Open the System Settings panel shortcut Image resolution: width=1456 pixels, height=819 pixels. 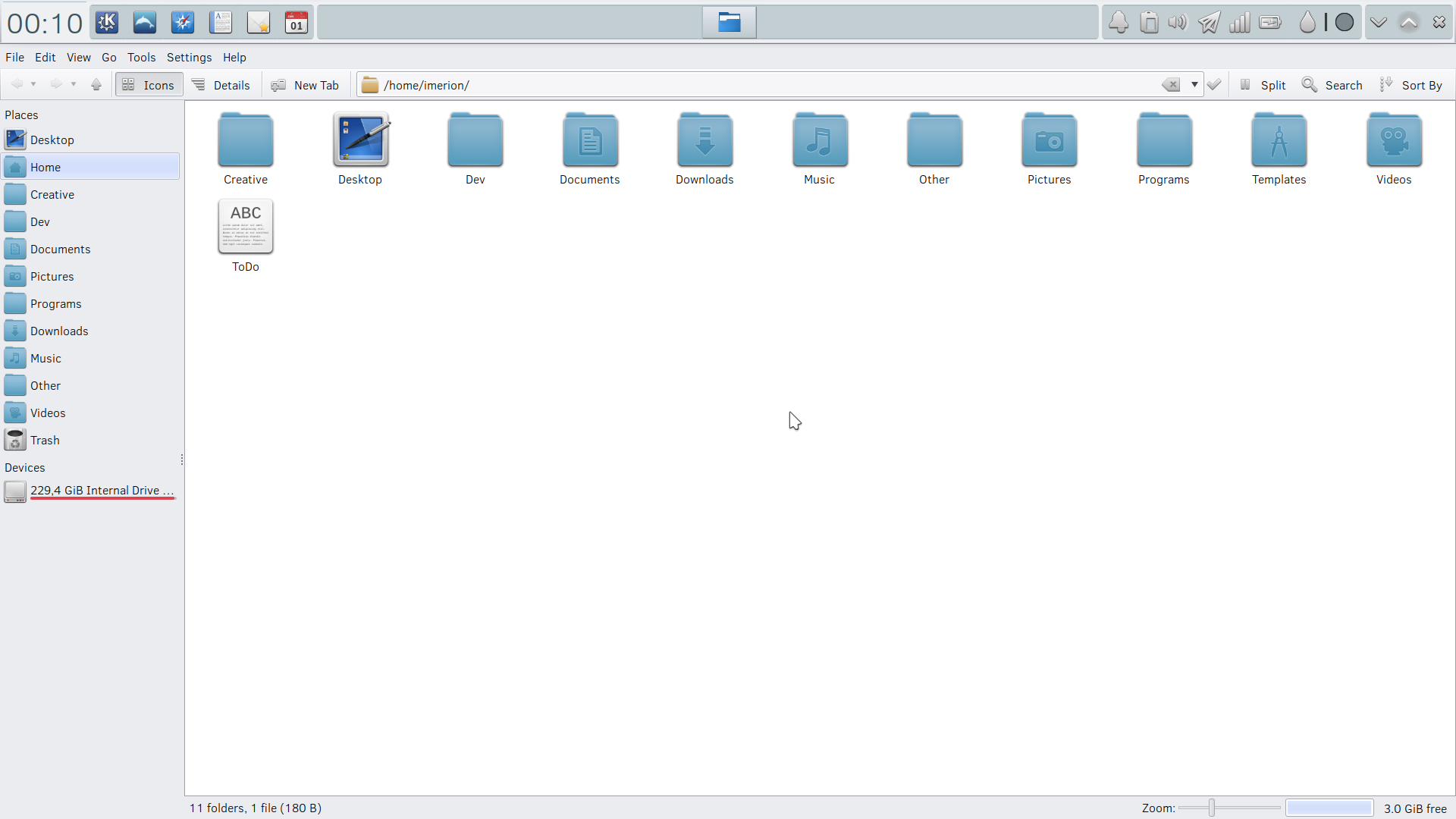click(183, 23)
